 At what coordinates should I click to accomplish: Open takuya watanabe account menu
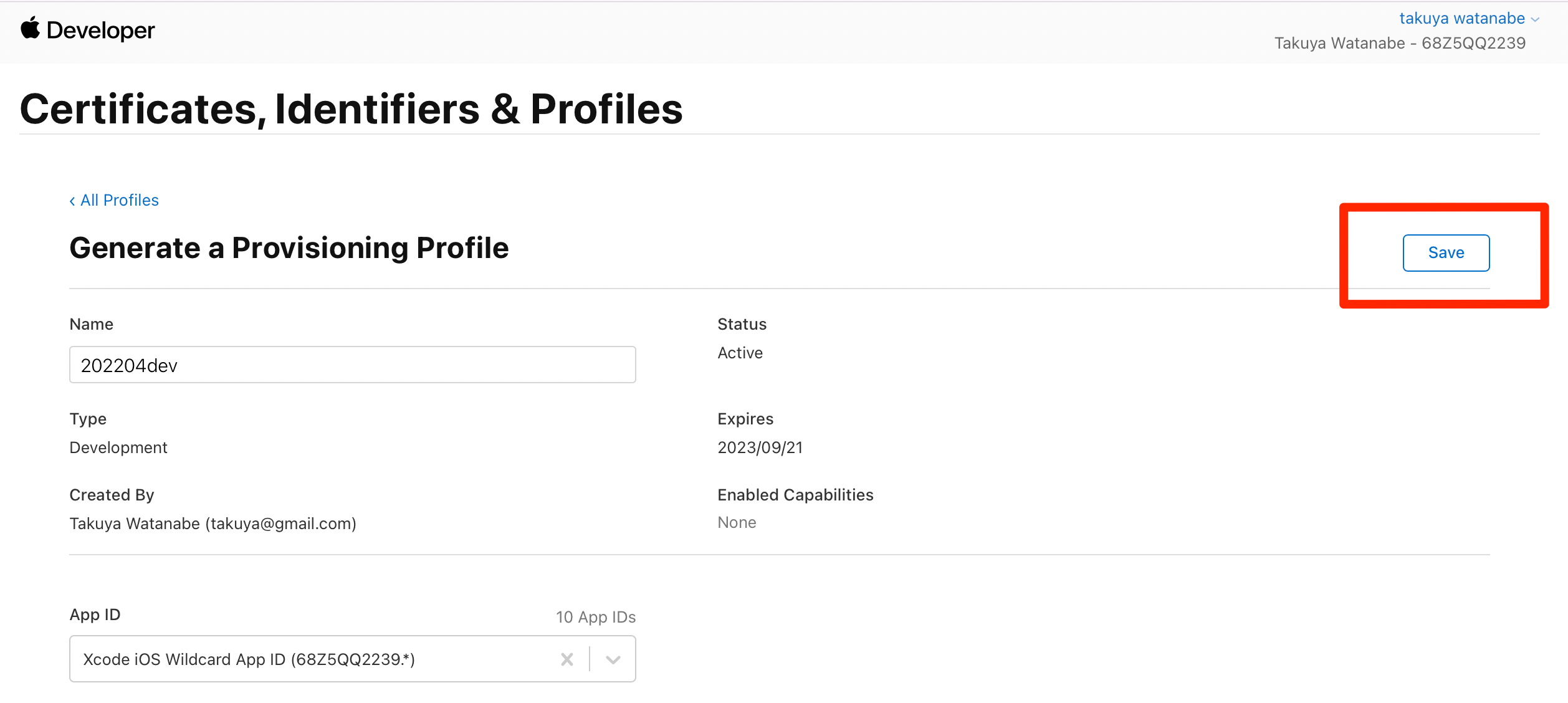[1461, 19]
